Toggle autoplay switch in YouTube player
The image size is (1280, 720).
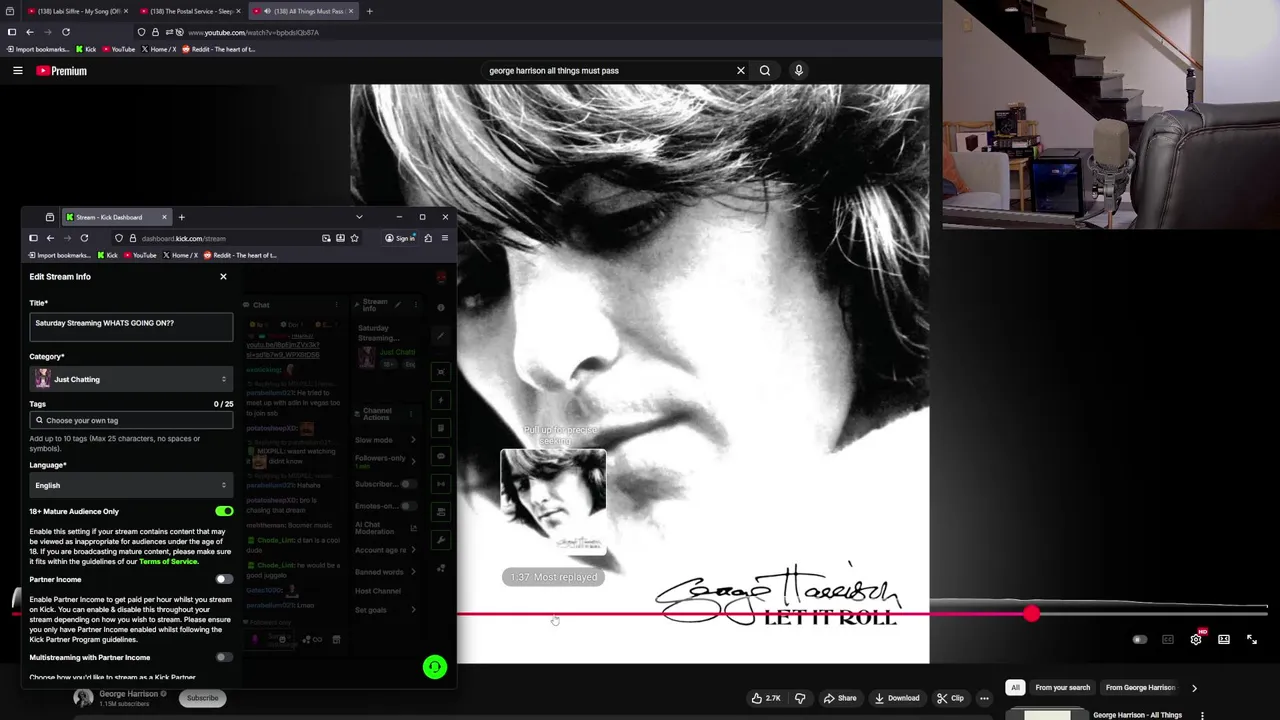1139,639
